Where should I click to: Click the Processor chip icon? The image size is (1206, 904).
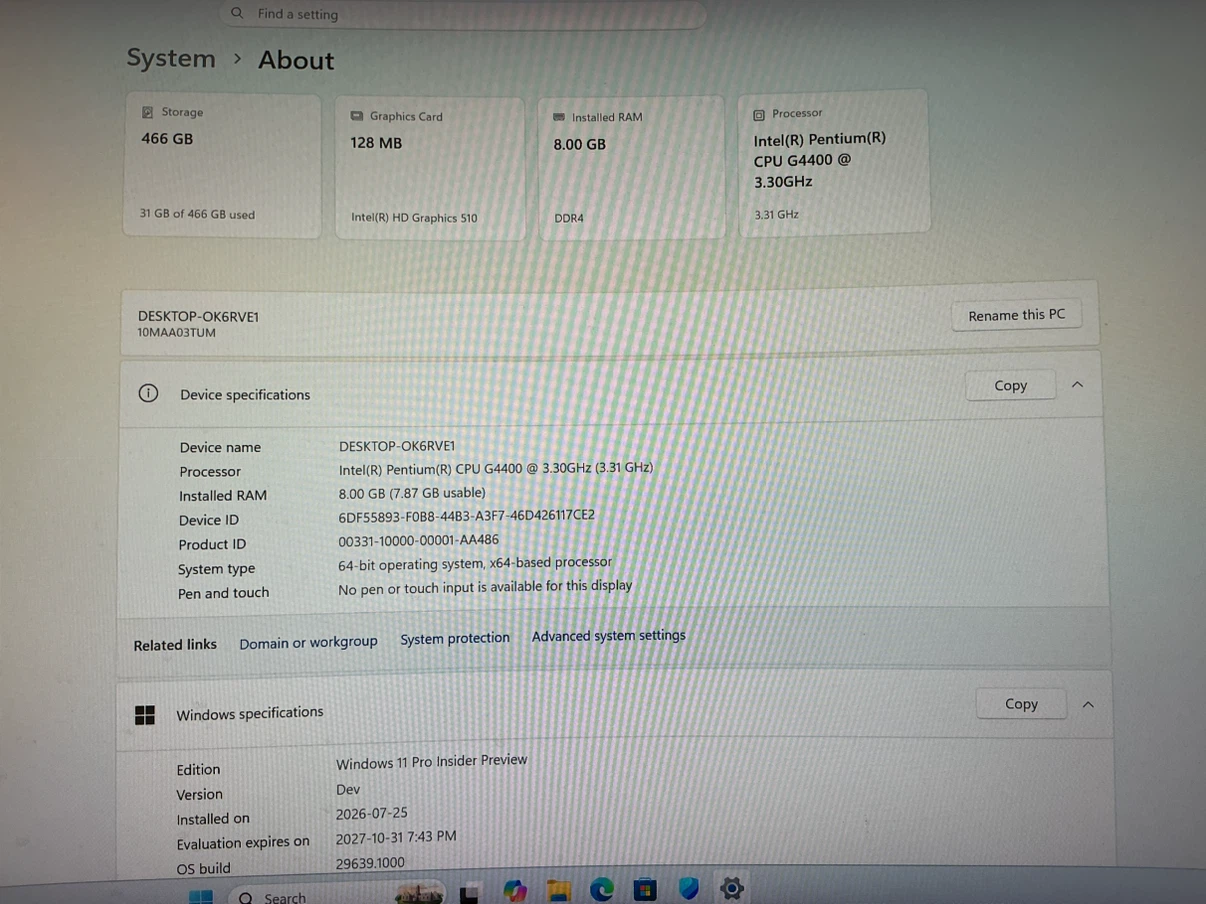pyautogui.click(x=759, y=114)
